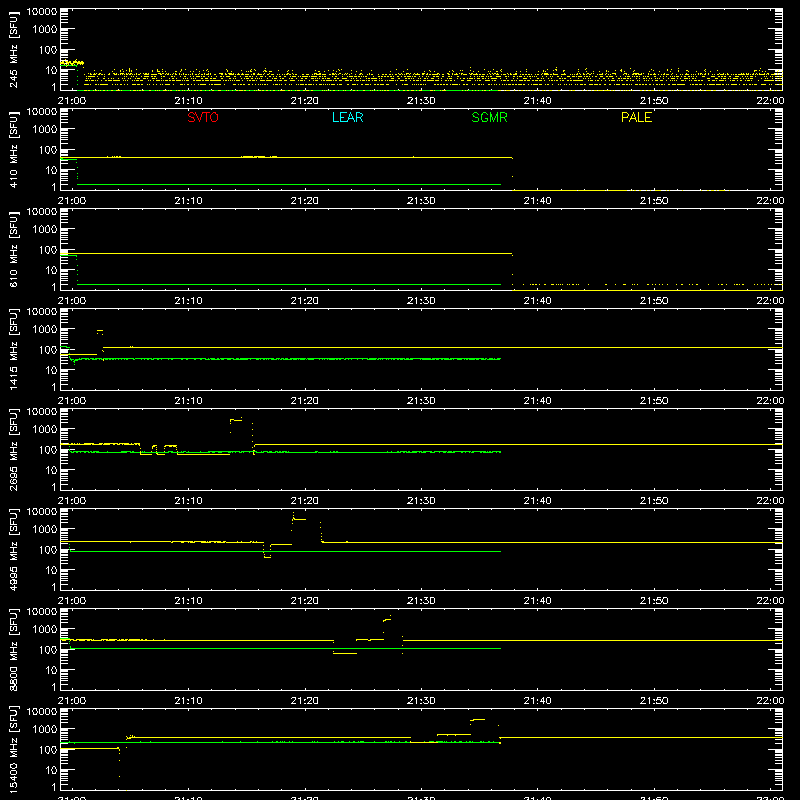Click the yellow PALE station legend label

pos(636,117)
